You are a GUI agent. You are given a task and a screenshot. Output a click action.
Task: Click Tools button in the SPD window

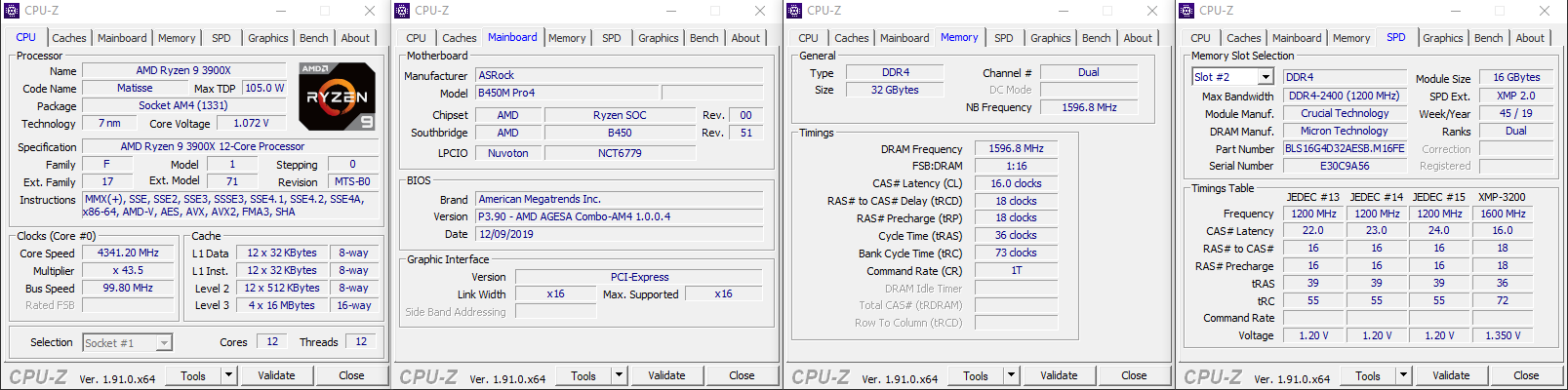(x=1368, y=375)
